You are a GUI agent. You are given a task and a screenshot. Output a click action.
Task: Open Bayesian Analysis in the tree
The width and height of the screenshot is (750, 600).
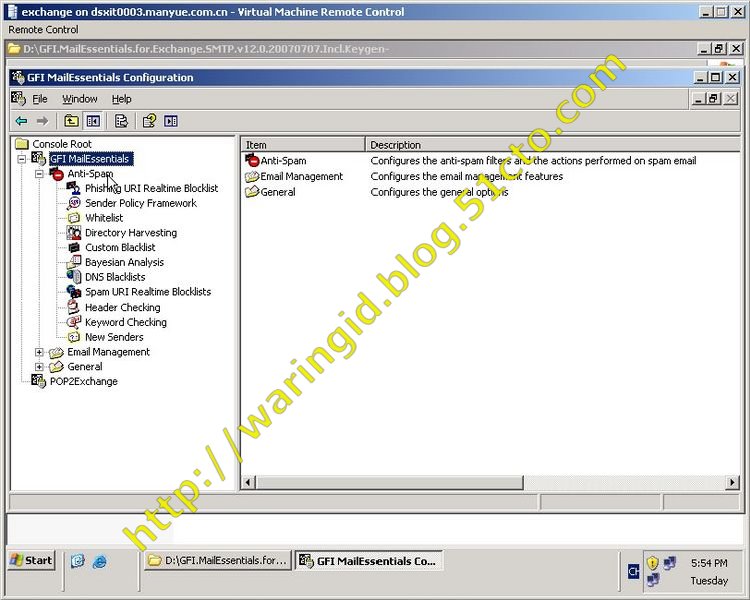(x=124, y=262)
